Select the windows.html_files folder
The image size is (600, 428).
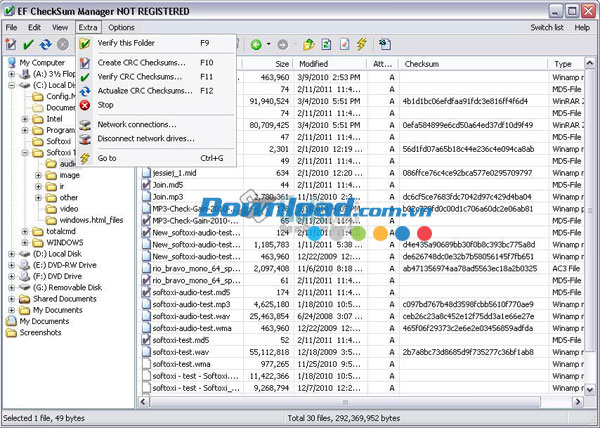[91, 220]
